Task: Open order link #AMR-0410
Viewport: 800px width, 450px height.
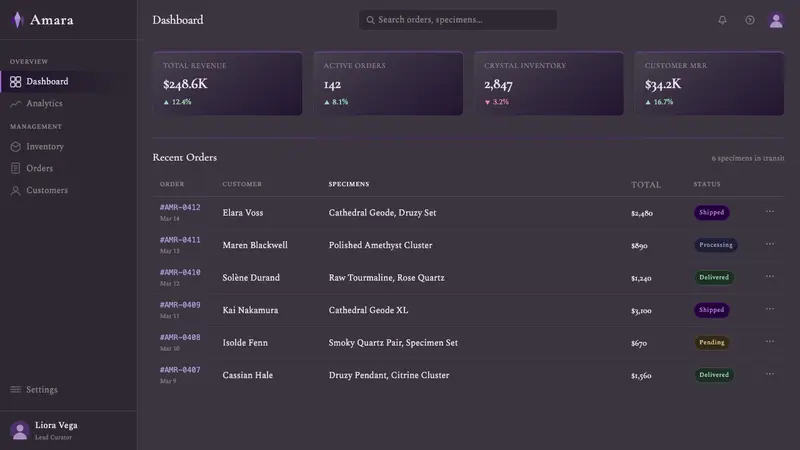Action: [180, 272]
